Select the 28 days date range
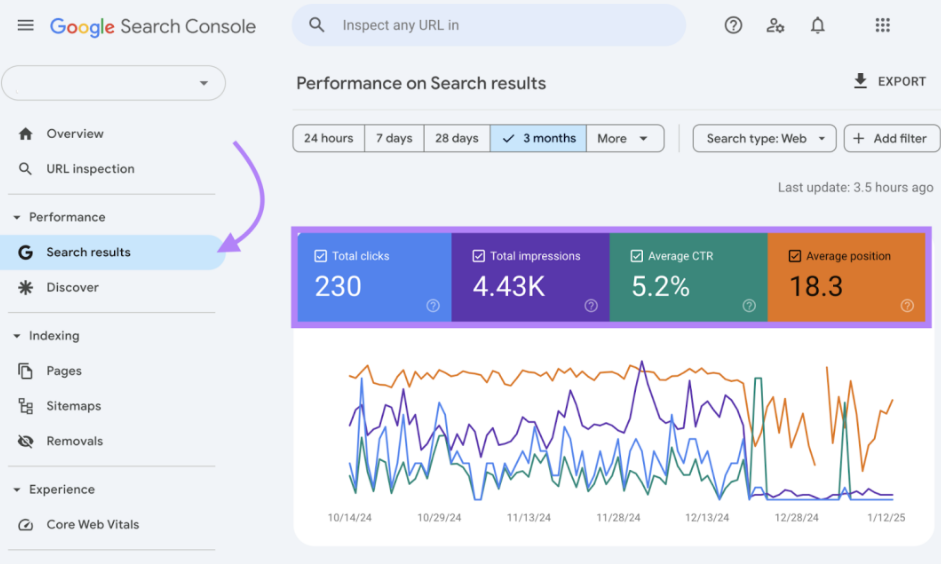This screenshot has width=941, height=583. point(456,139)
